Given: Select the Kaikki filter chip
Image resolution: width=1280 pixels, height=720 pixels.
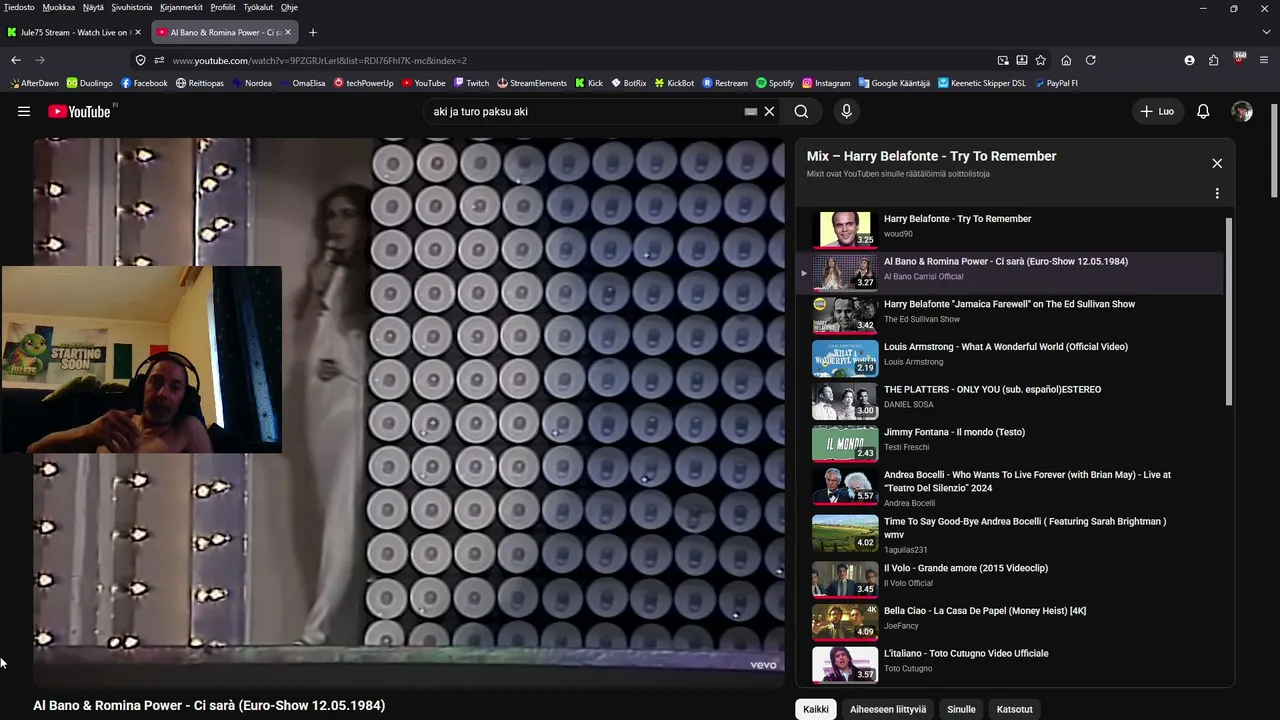Looking at the screenshot, I should tap(816, 709).
